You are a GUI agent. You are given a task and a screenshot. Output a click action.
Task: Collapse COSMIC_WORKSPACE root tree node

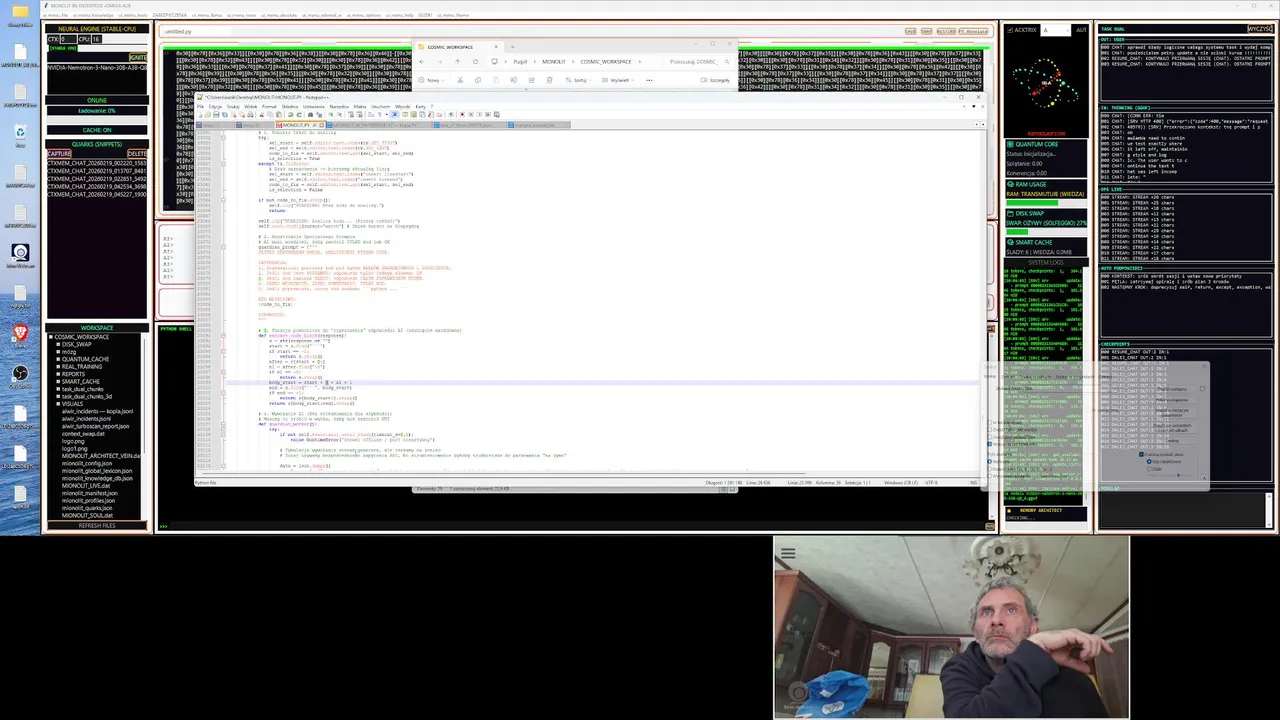(x=51, y=337)
